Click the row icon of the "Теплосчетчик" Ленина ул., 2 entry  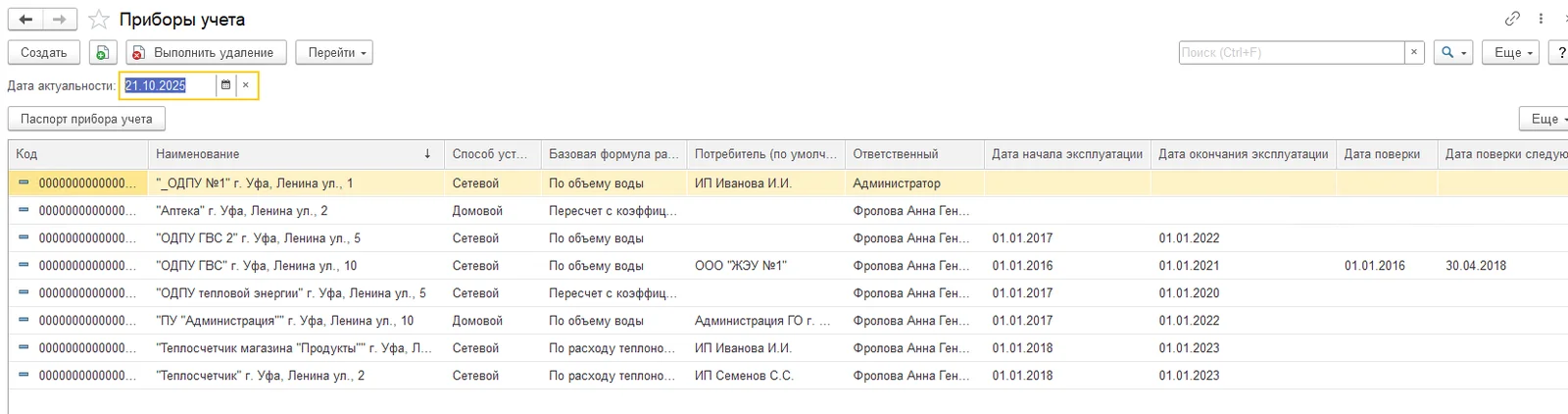(x=24, y=375)
